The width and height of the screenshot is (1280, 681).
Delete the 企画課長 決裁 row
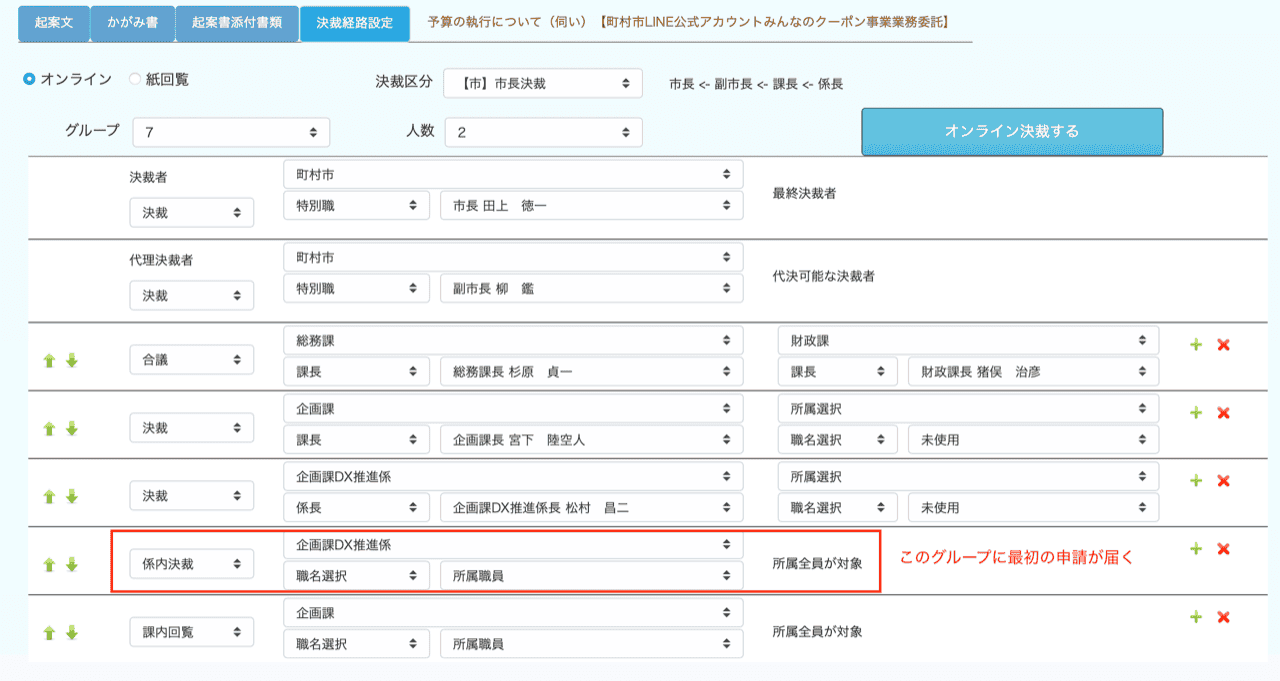(x=1223, y=413)
